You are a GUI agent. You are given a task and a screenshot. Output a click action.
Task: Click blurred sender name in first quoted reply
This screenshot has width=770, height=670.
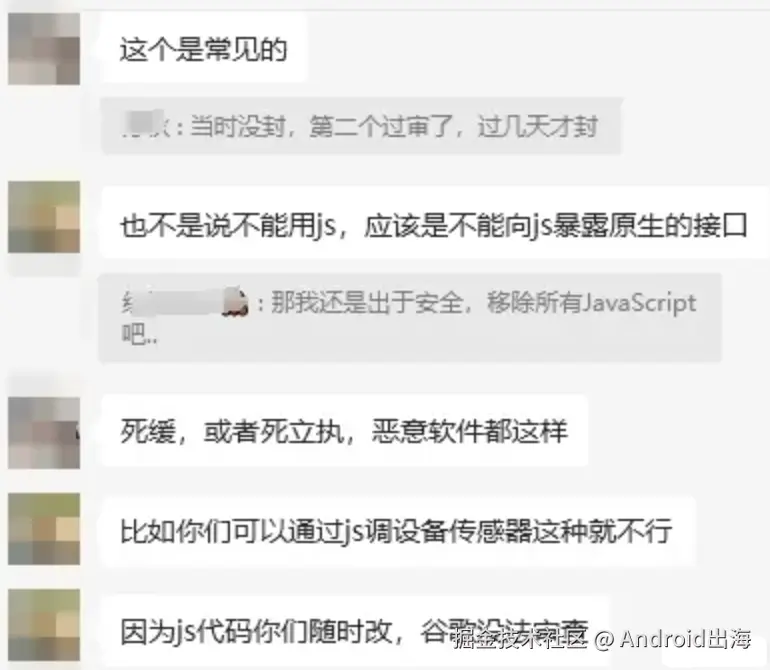pyautogui.click(x=145, y=125)
